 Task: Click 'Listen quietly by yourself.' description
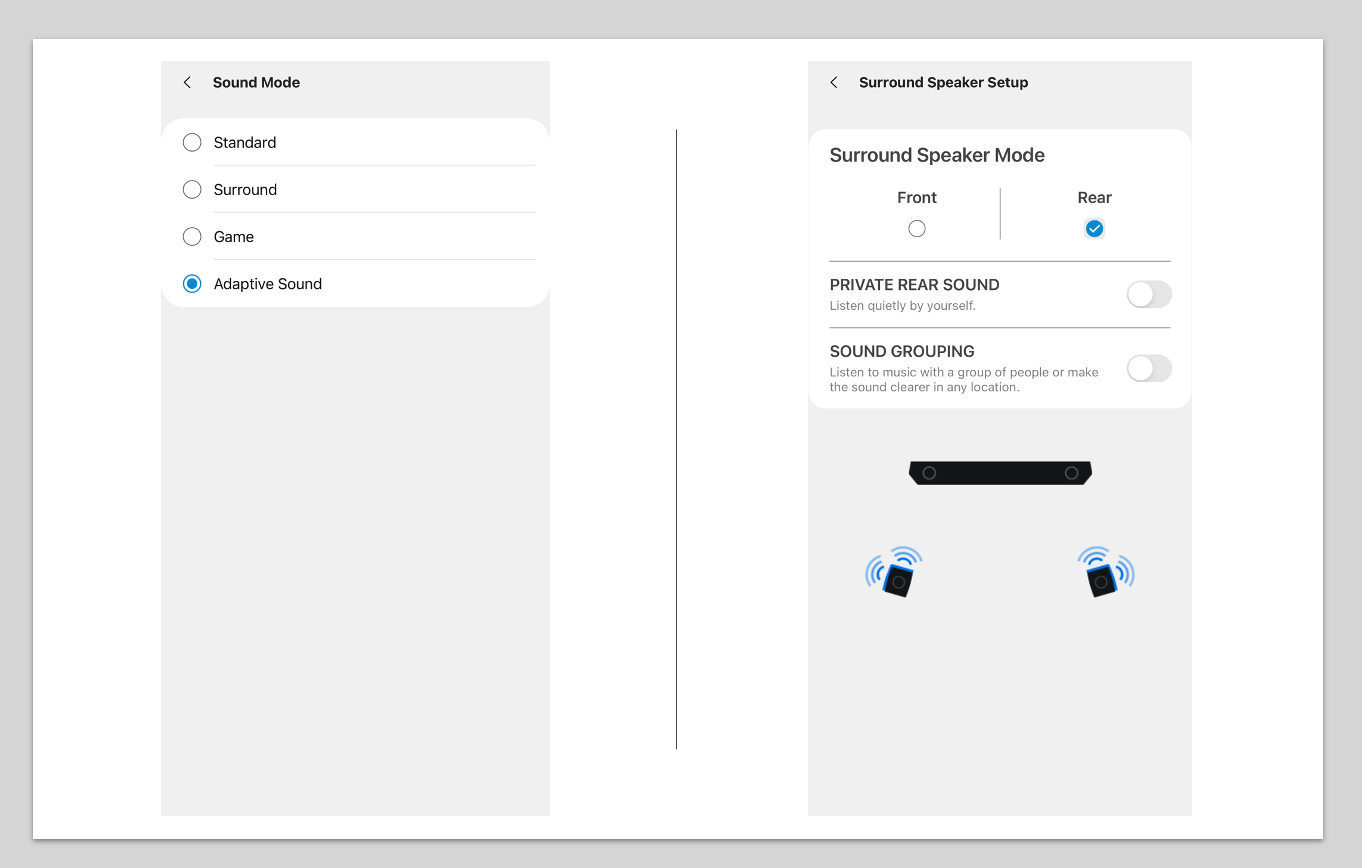pyautogui.click(x=902, y=306)
